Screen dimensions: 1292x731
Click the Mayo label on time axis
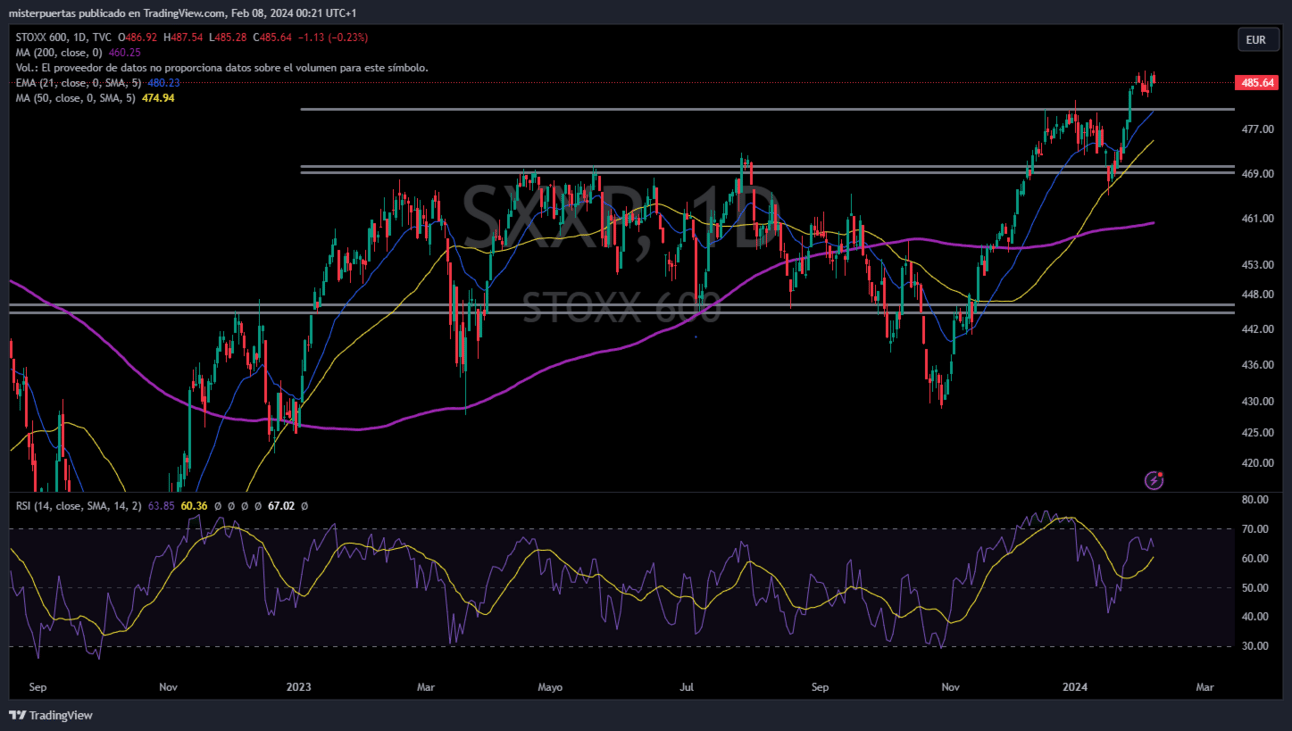coord(550,687)
